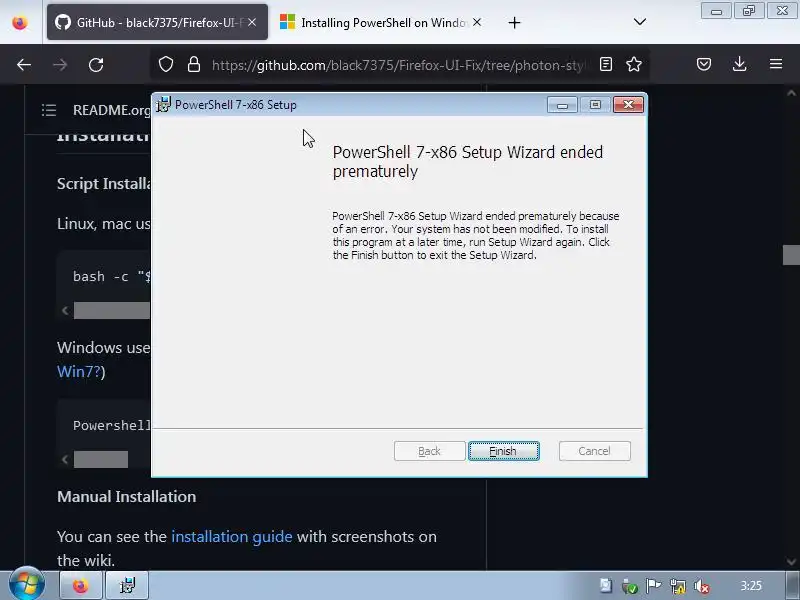Show site security padlock information
This screenshot has height=600, width=800.
(193, 64)
